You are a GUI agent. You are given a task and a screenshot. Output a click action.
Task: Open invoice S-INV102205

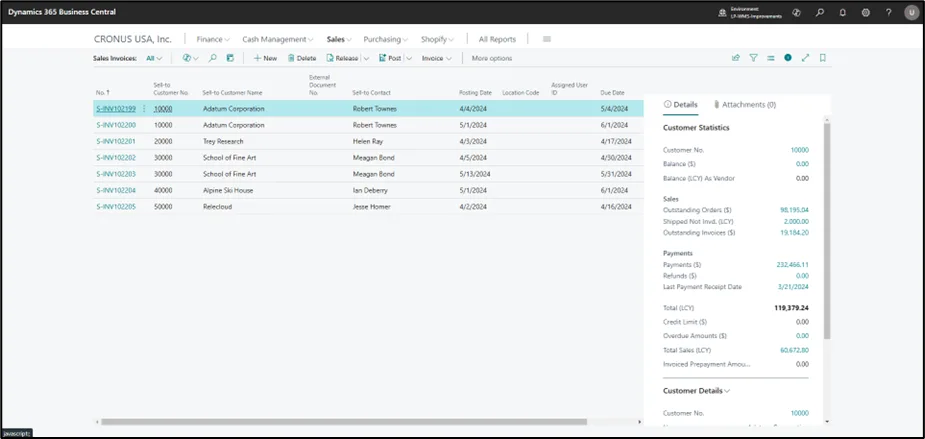point(116,207)
